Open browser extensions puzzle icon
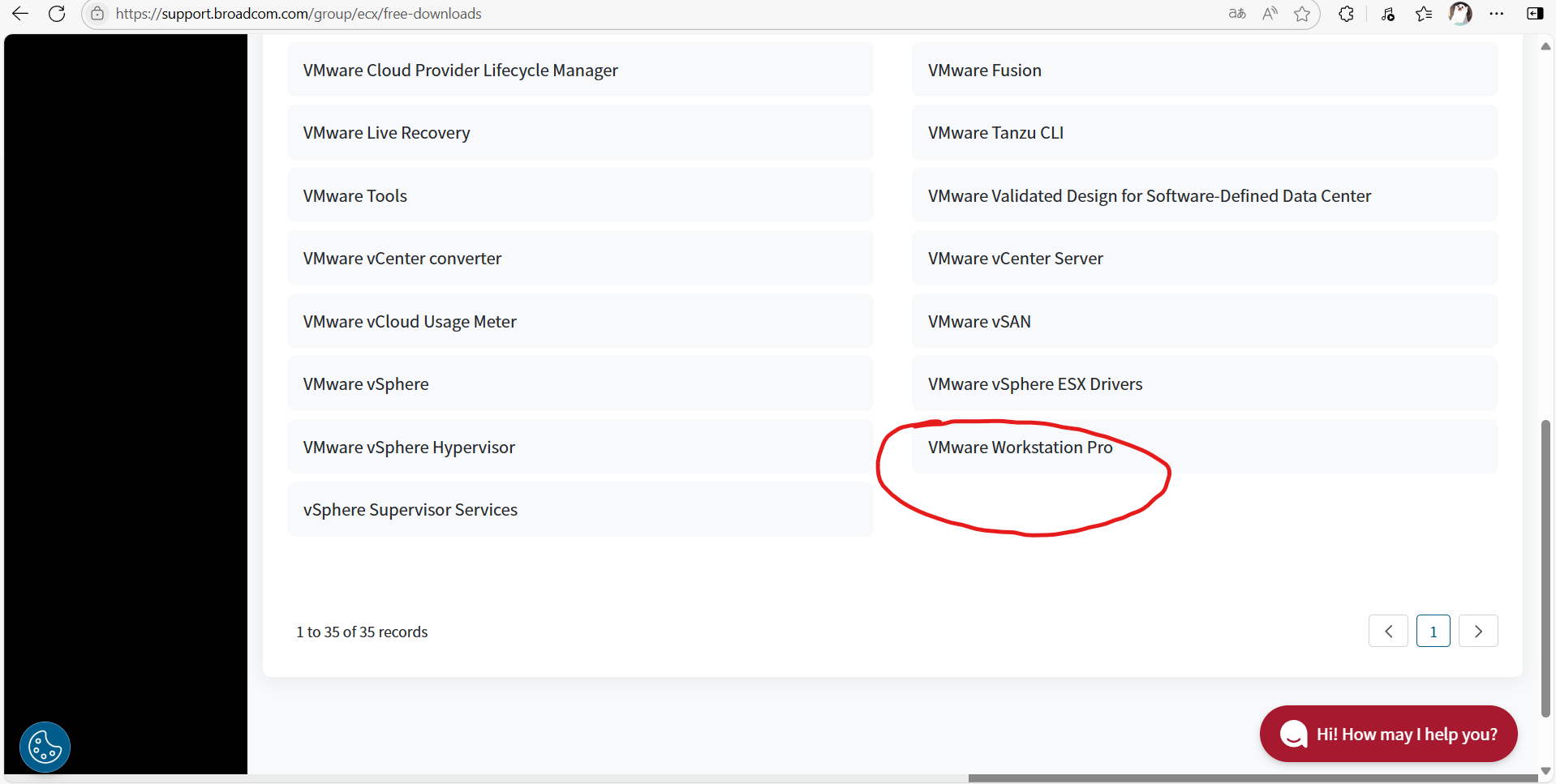 tap(1347, 14)
